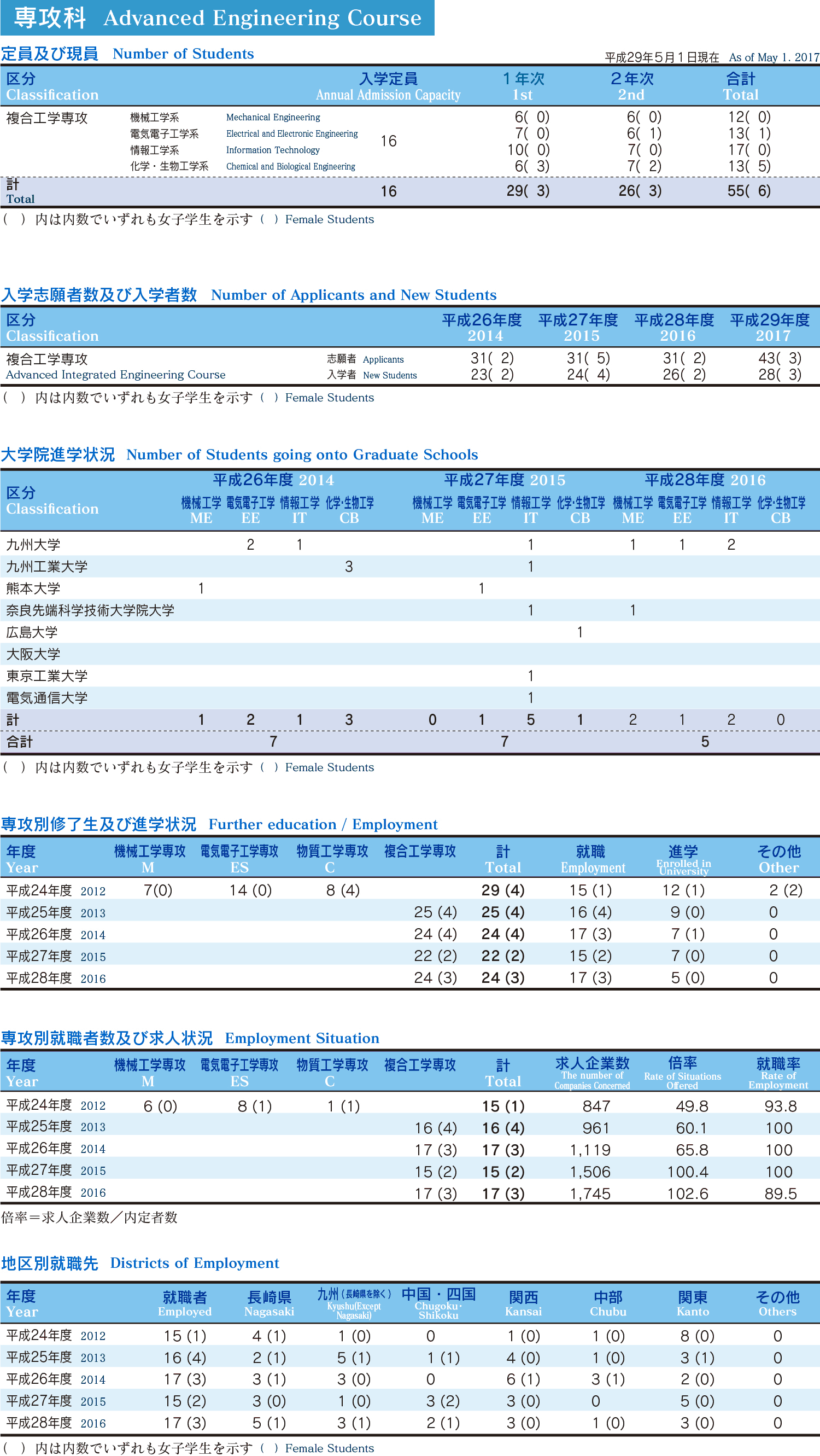Click the "Information Technology" row label

pos(273,150)
